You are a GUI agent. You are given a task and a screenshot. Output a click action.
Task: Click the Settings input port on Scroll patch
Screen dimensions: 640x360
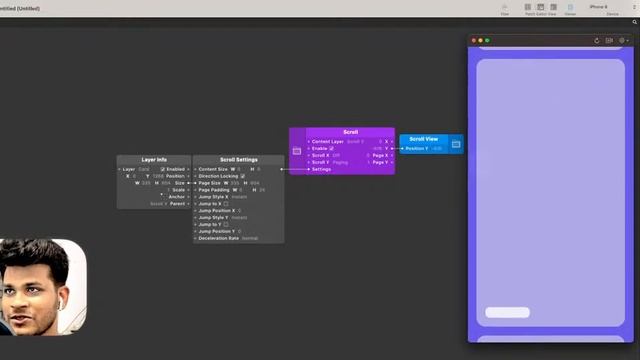[309, 169]
